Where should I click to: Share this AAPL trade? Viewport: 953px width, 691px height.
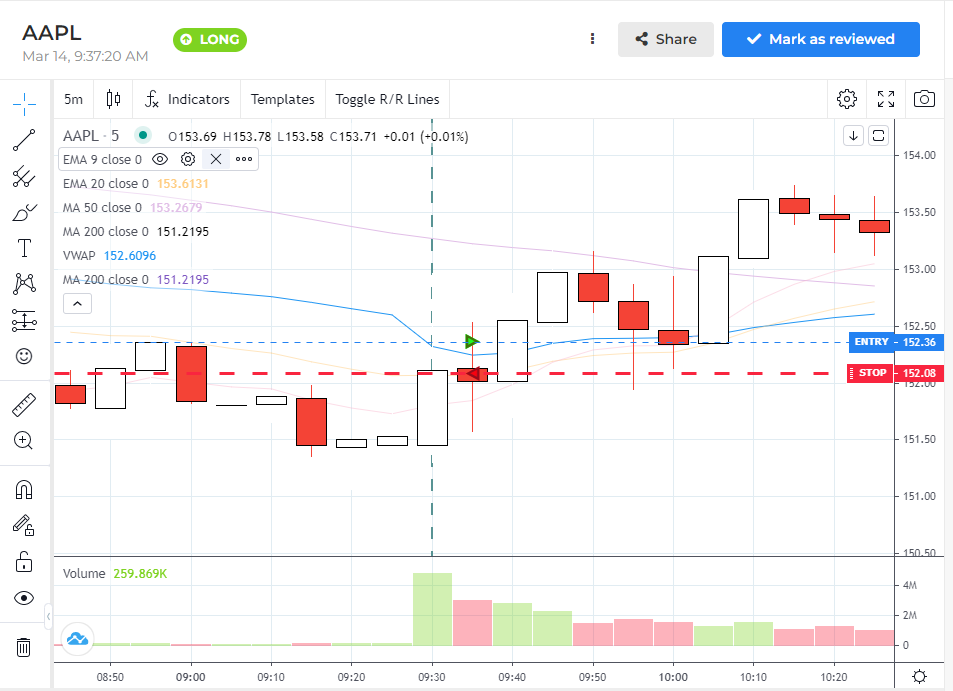(x=666, y=40)
